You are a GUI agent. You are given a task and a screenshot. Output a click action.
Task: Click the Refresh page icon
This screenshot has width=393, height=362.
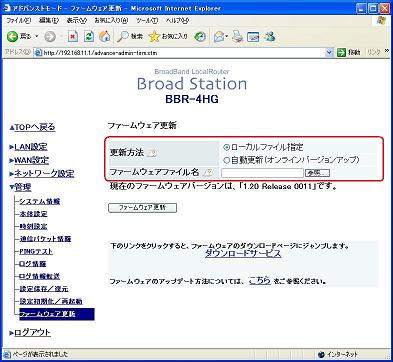[x=89, y=36]
